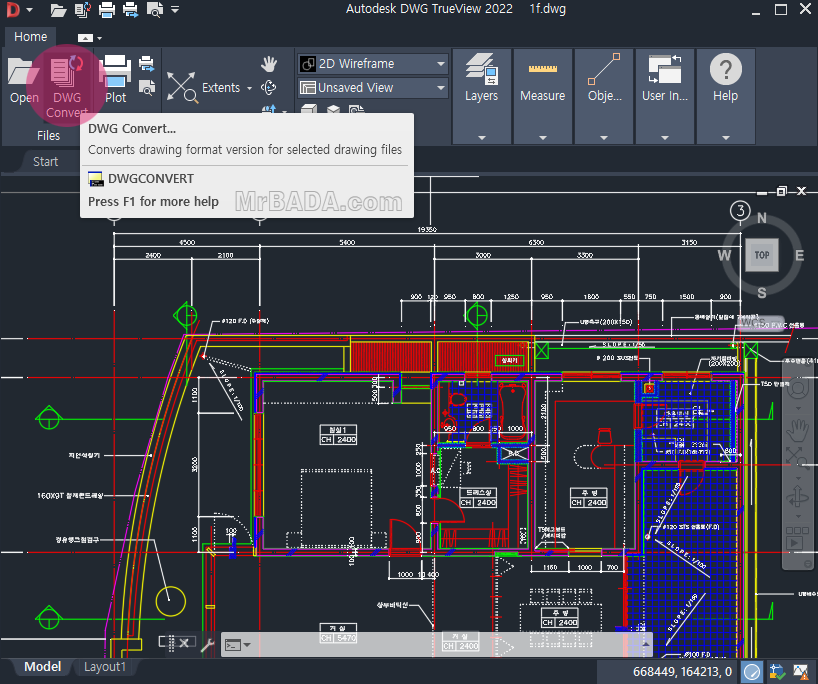The width and height of the screenshot is (818, 684).
Task: Expand command line history up arrow
Action: click(x=645, y=645)
